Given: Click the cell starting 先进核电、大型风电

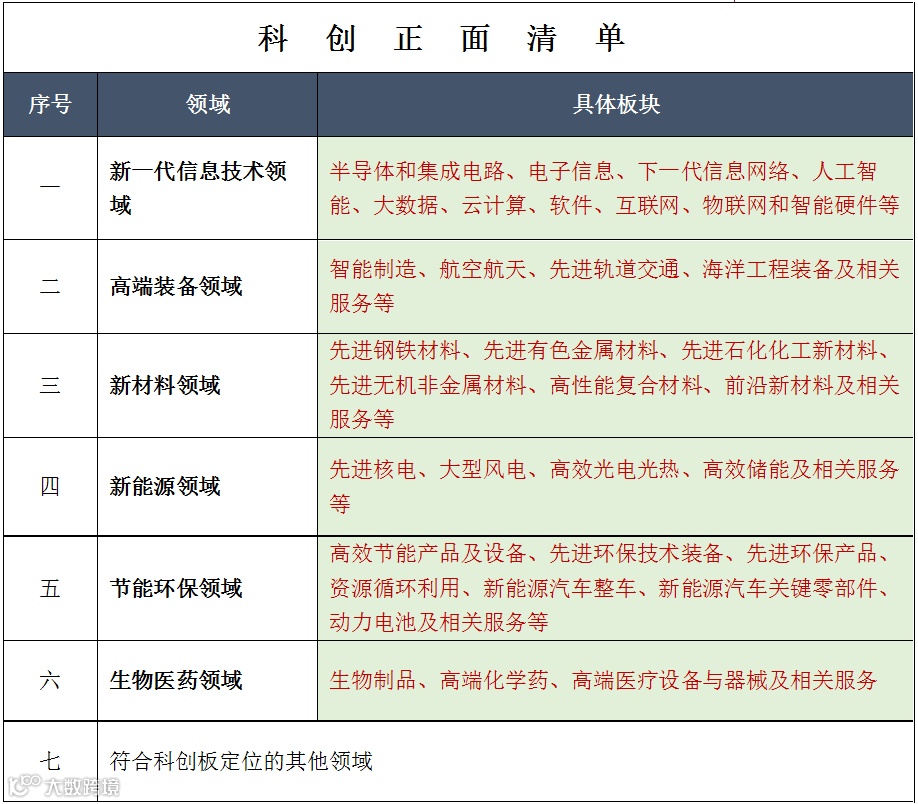Looking at the screenshot, I should coord(615,486).
